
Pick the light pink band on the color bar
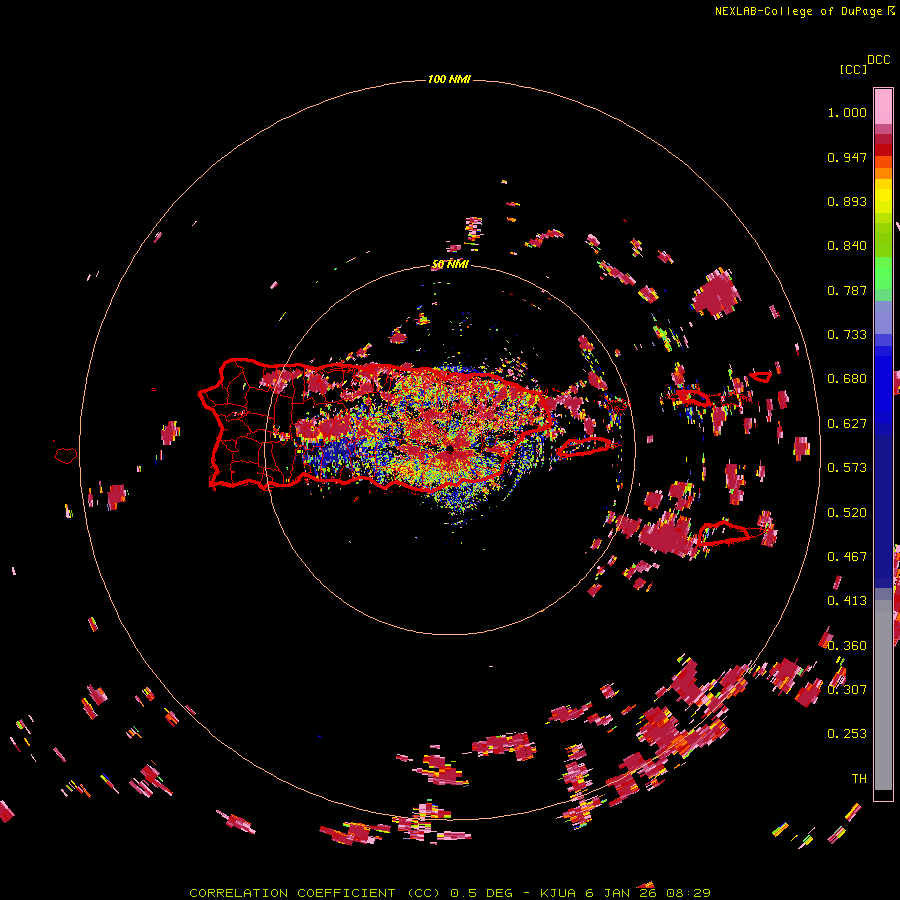click(883, 106)
